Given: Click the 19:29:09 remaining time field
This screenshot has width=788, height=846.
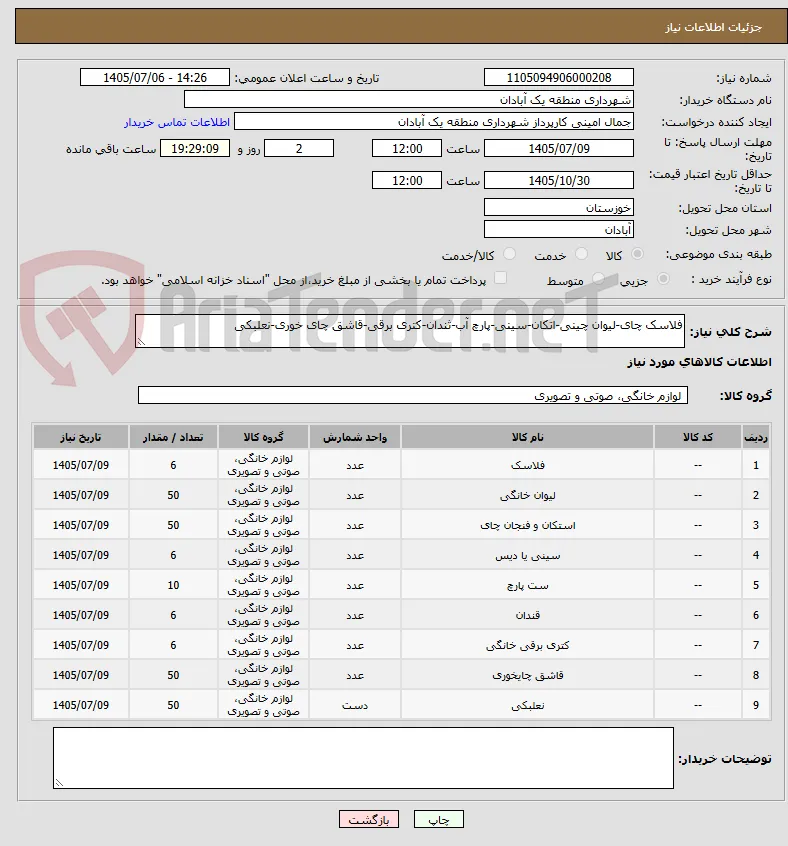Looking at the screenshot, I should tap(195, 149).
